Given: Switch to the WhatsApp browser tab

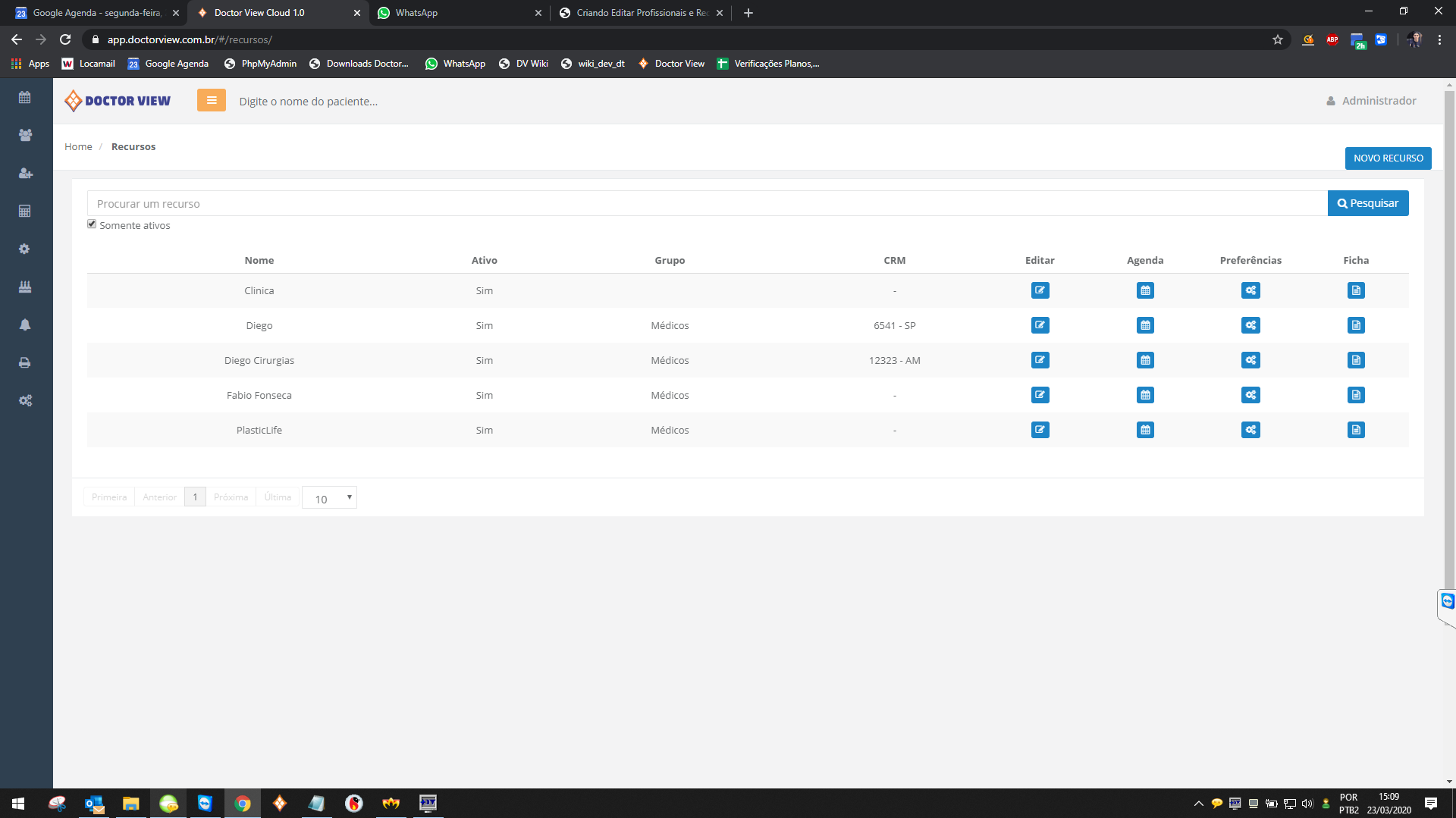Looking at the screenshot, I should coord(459,13).
